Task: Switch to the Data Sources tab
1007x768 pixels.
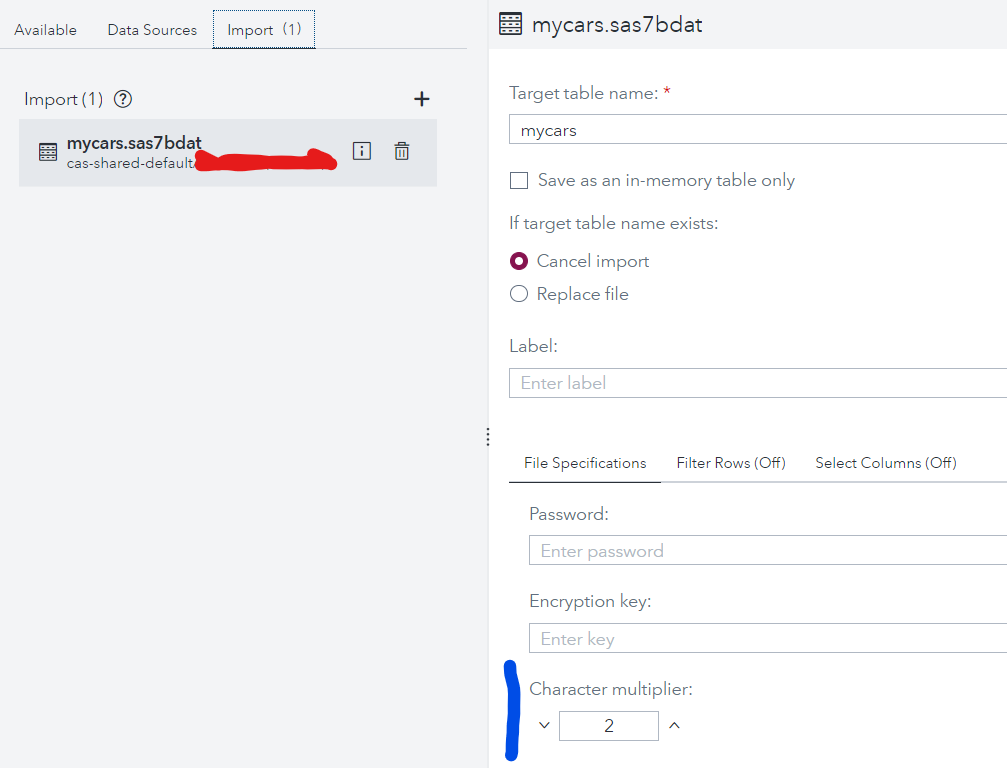Action: pyautogui.click(x=151, y=29)
